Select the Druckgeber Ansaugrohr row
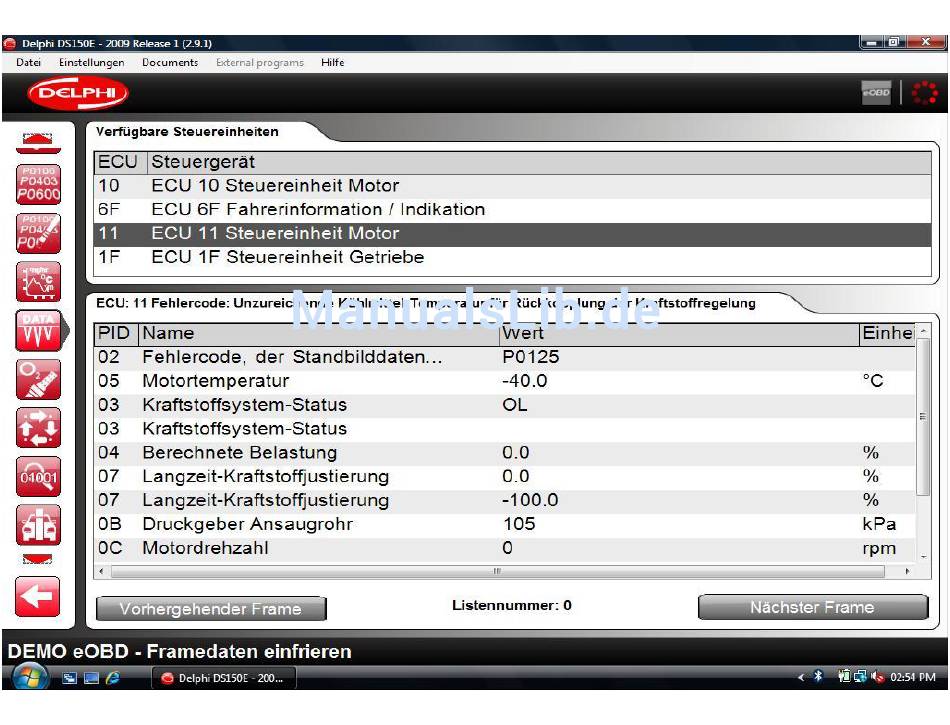Viewport: 950px width, 725px height. 505,525
